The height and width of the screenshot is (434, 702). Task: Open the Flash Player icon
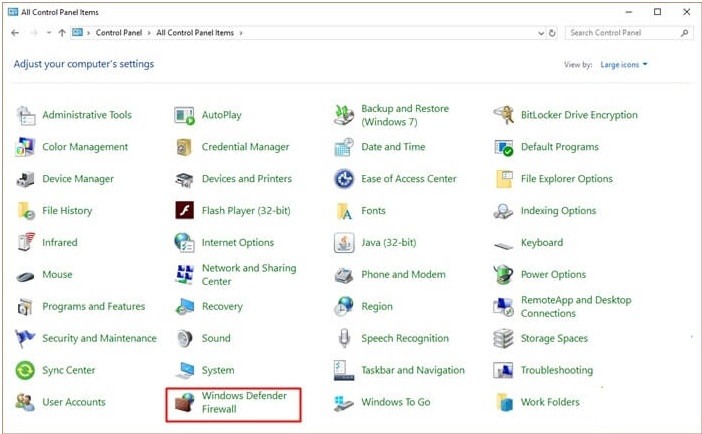pyautogui.click(x=184, y=211)
